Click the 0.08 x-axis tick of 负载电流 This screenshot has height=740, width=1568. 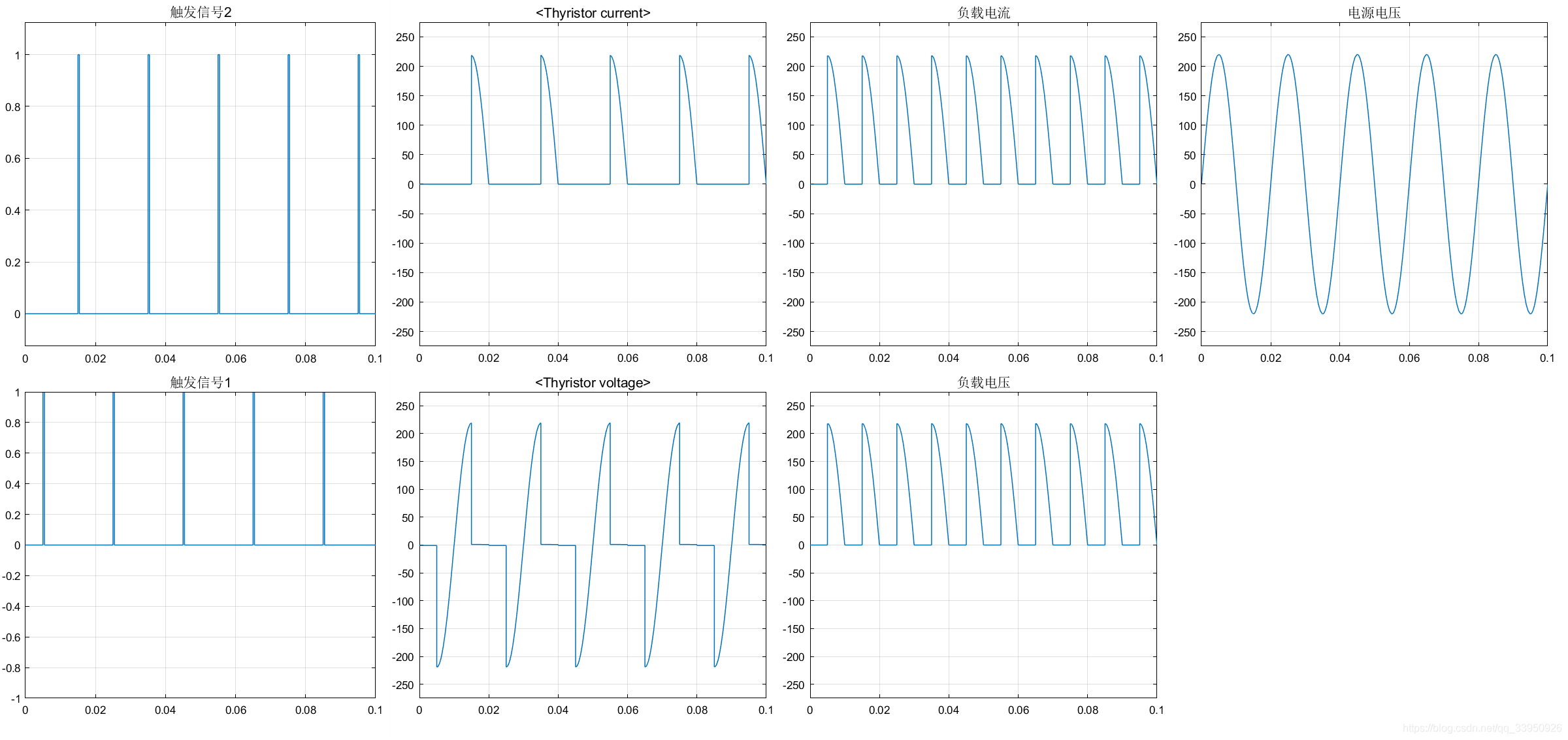(x=1088, y=358)
